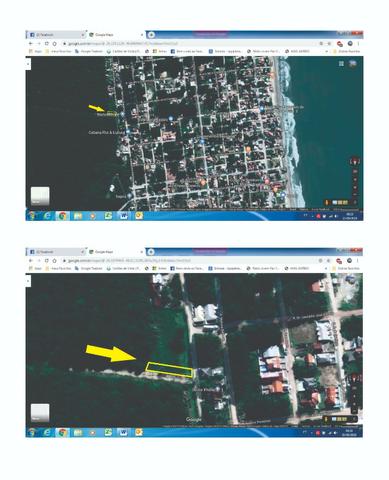
Task: Collapse side panel arrow on bottom map
Action: coord(28,281)
